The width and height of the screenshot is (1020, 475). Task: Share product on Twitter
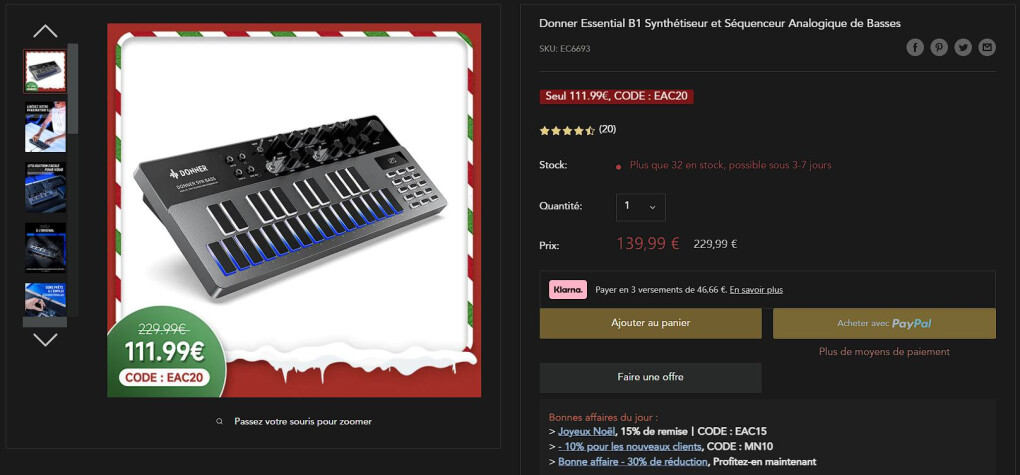coord(963,47)
